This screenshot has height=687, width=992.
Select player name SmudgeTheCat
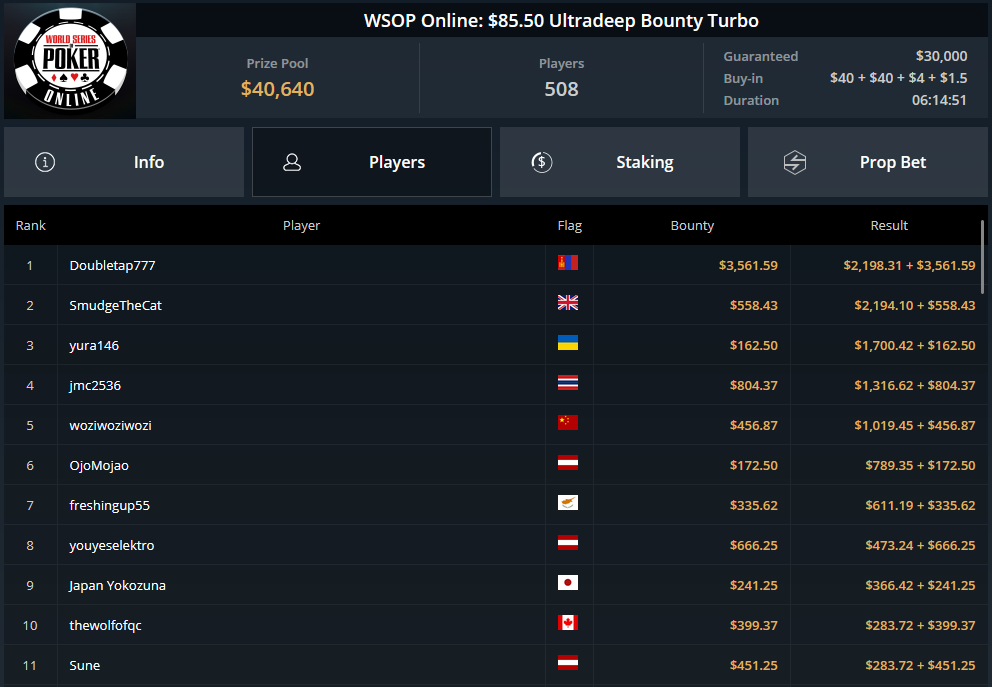[x=115, y=306]
